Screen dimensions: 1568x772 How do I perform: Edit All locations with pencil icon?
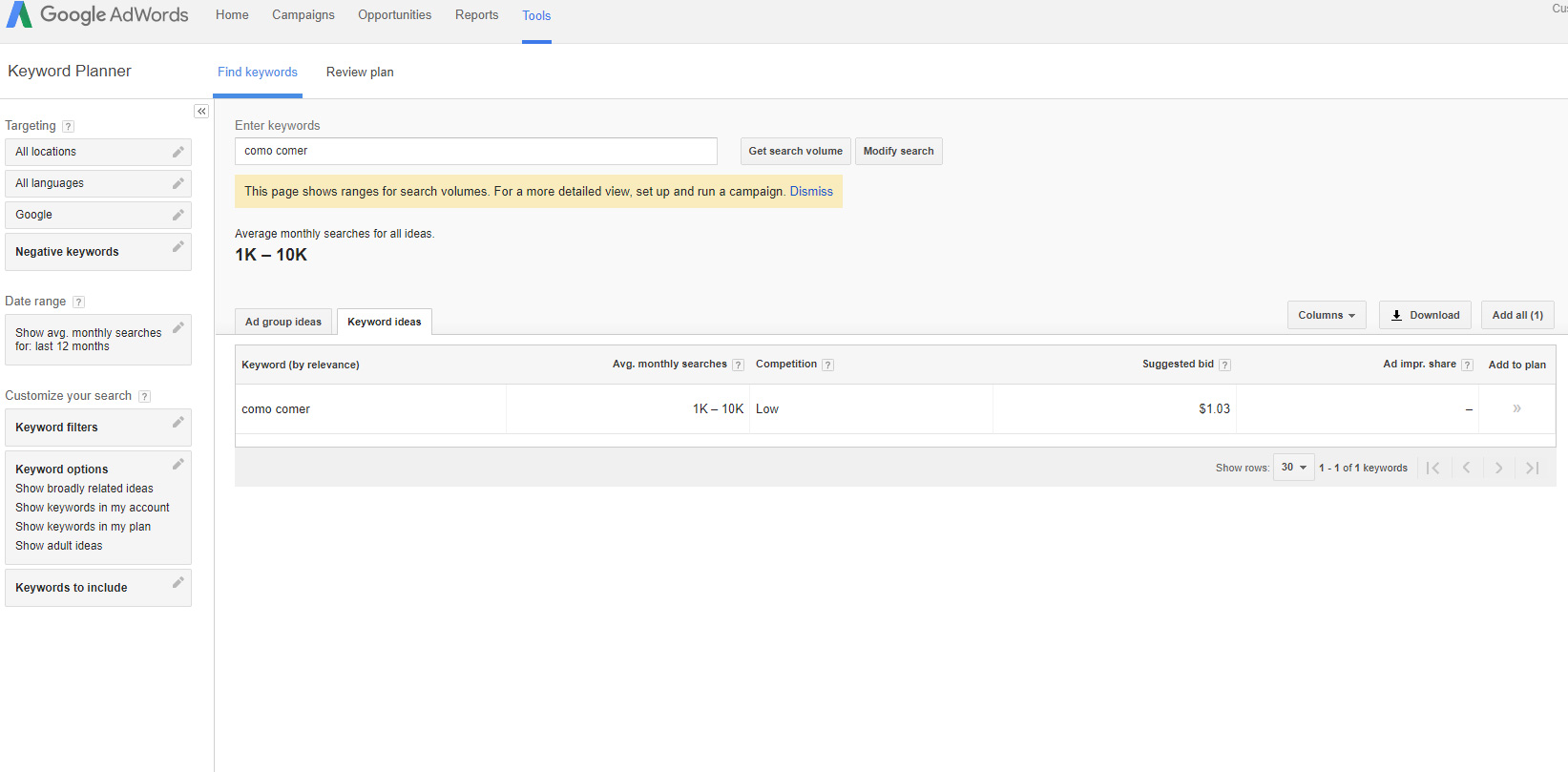pos(178,152)
